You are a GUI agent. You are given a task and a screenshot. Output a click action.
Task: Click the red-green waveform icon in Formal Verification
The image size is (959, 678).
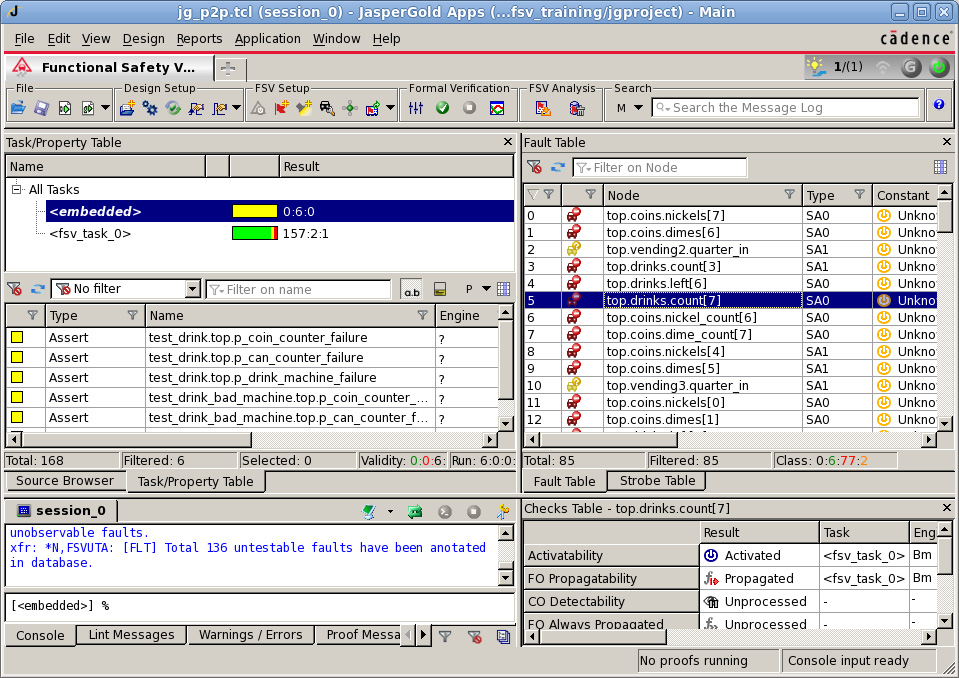click(497, 108)
